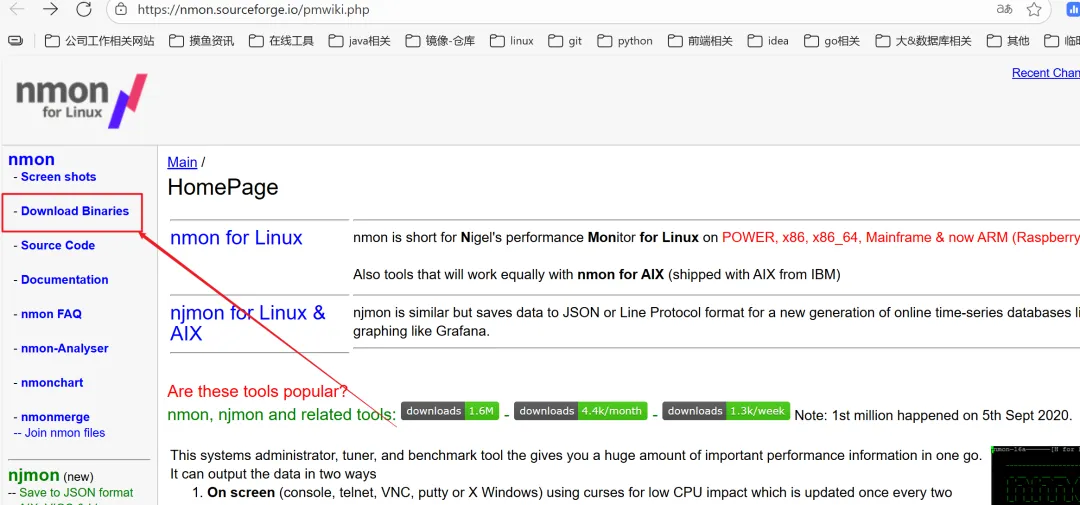Open the python bookmark folder
This screenshot has height=505, width=1080.
(x=625, y=41)
